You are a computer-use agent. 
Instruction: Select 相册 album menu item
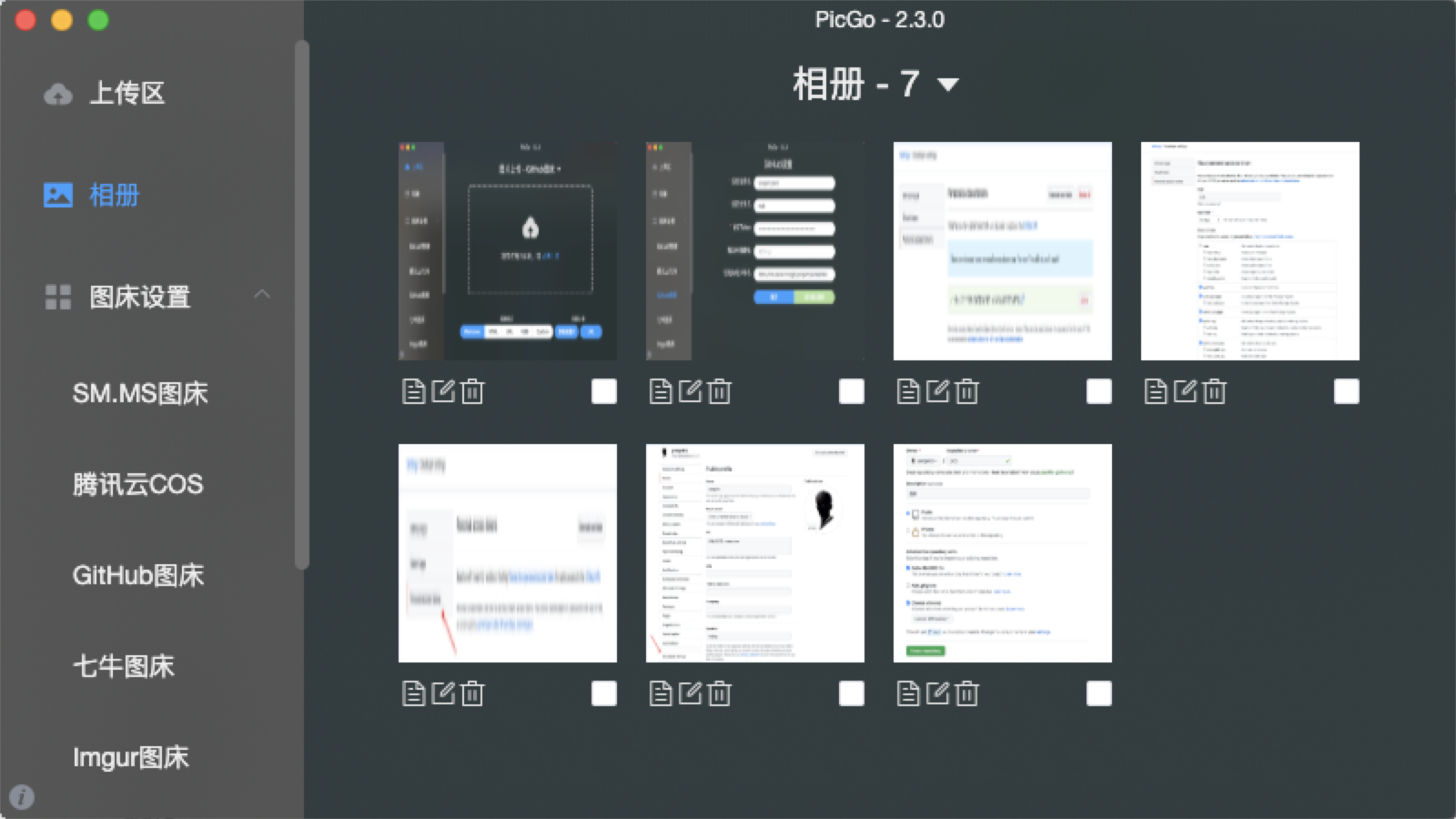coord(114,195)
